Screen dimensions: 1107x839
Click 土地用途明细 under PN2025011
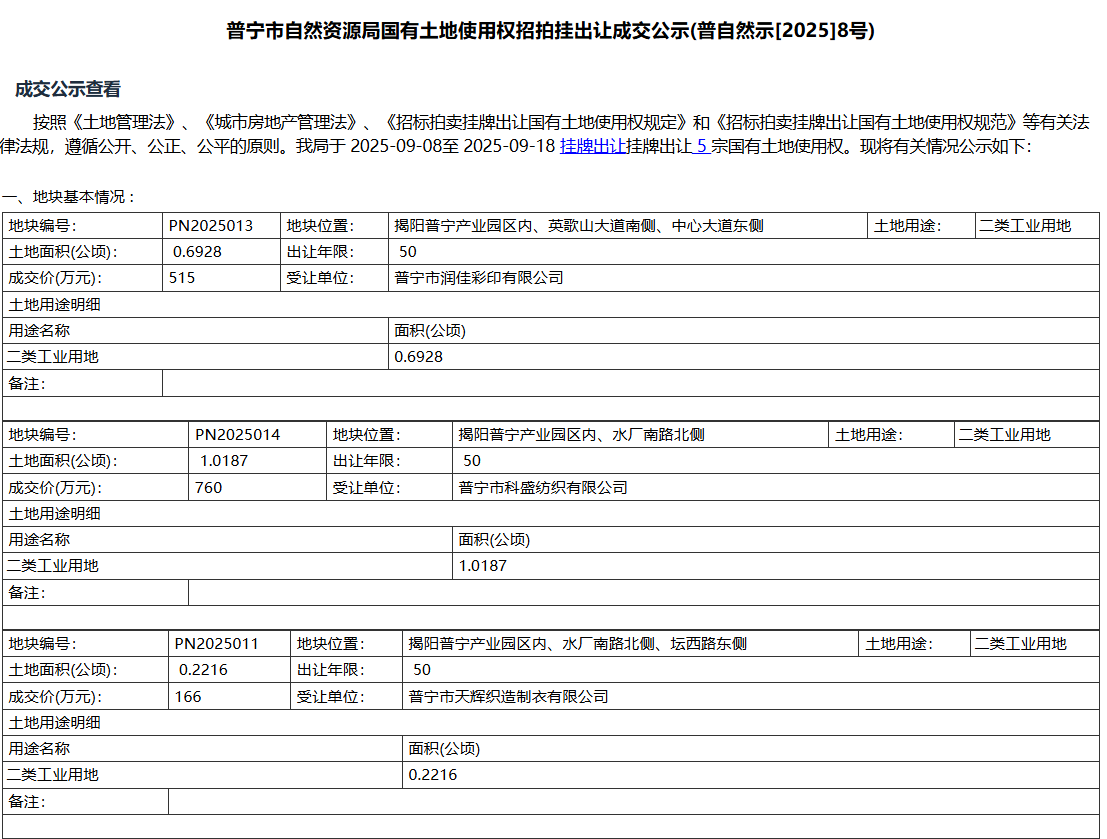click(54, 723)
